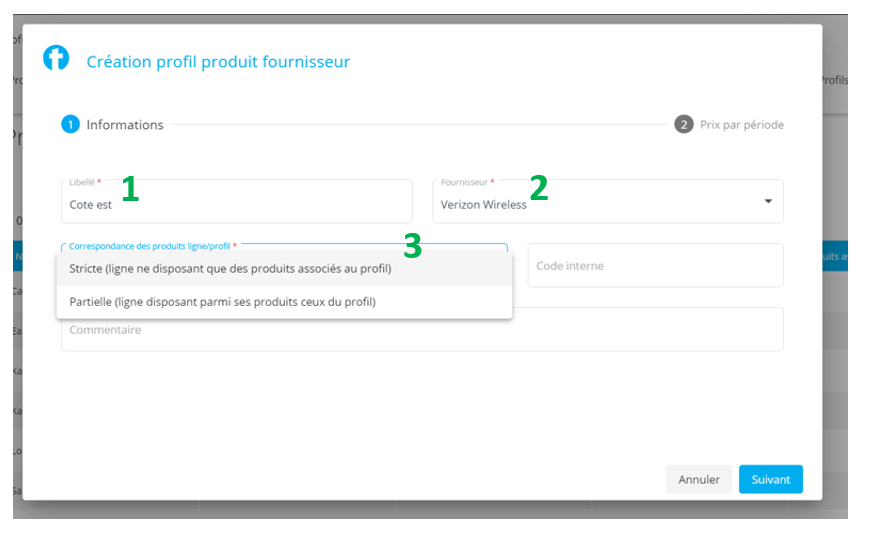Select the Informations step label
885x554 pixels.
[125, 125]
